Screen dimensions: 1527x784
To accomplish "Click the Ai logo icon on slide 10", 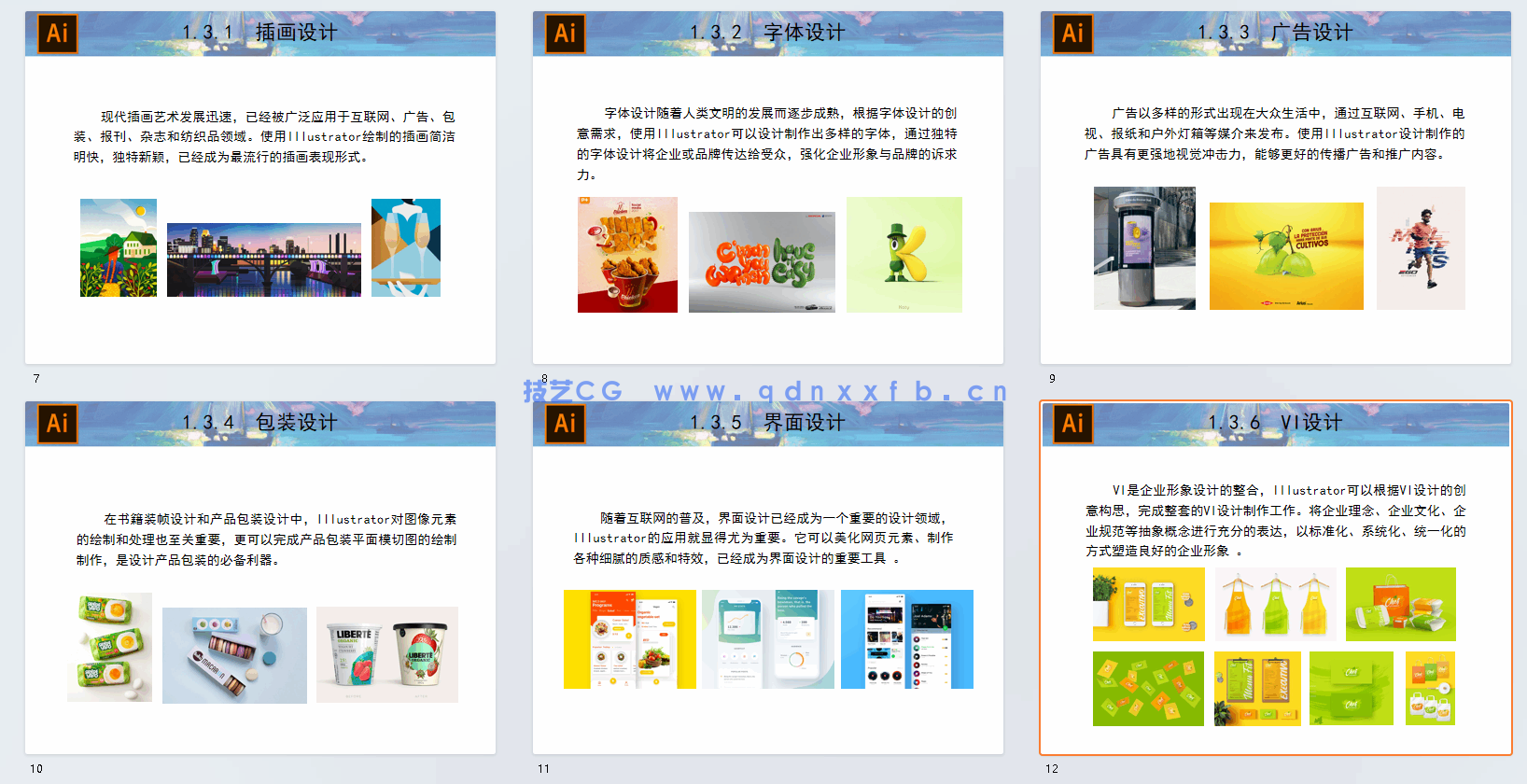I will [x=57, y=424].
